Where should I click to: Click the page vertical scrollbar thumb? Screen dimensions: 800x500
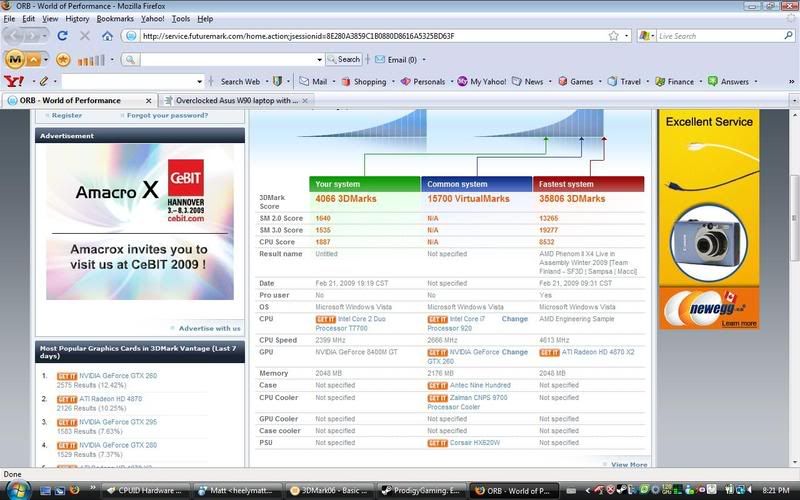pos(794,219)
